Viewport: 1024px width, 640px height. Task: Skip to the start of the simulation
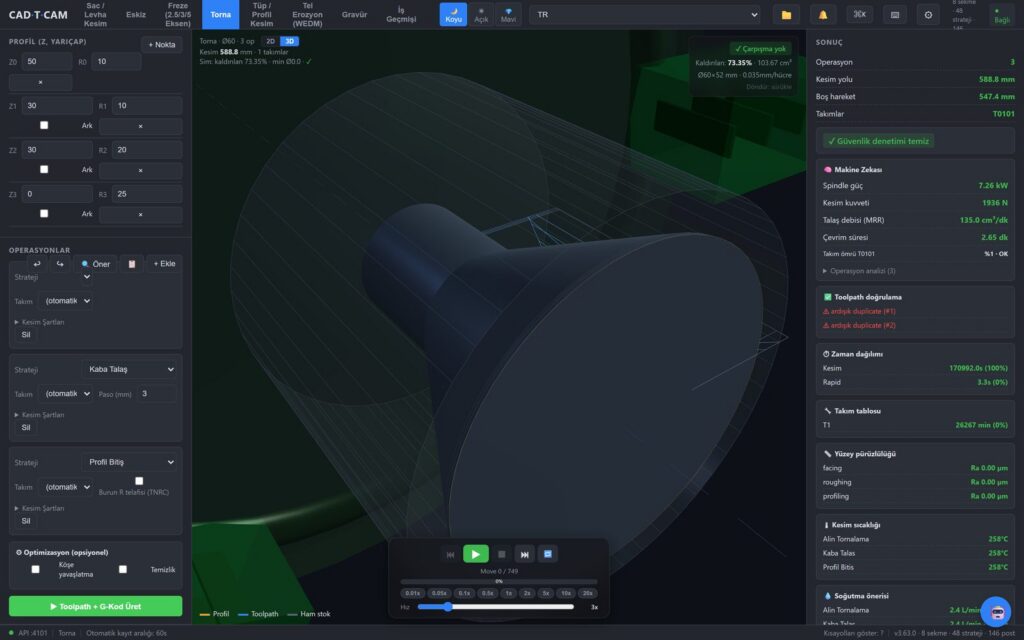450,554
